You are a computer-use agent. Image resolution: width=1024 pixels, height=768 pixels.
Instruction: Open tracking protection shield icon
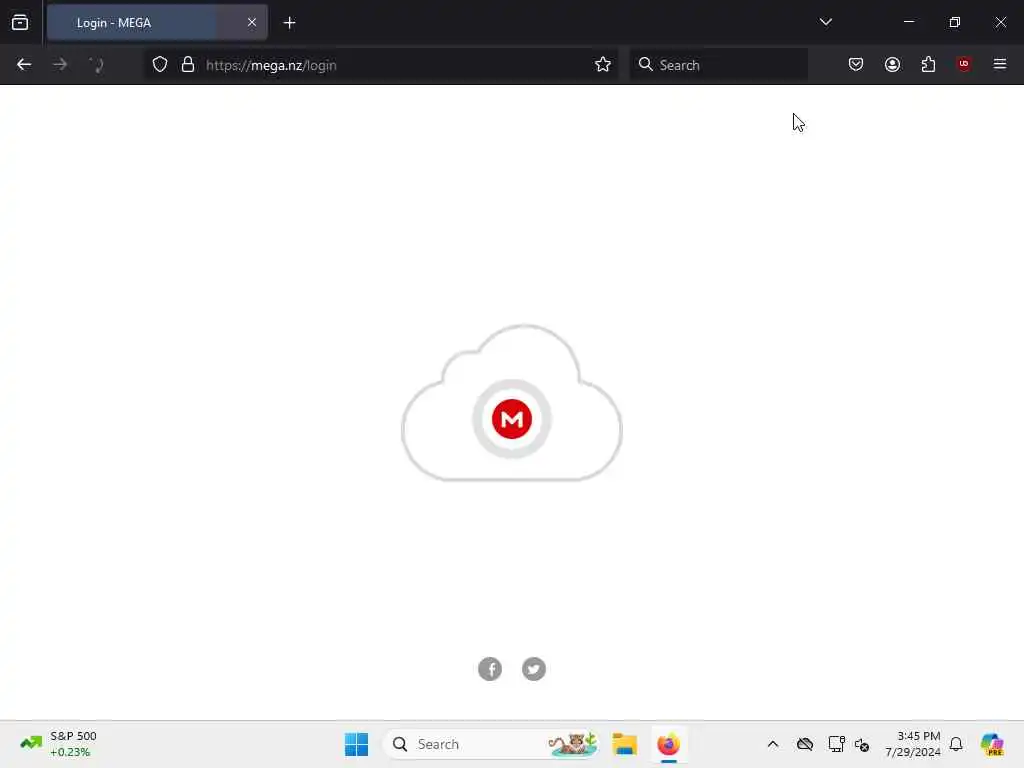160,65
